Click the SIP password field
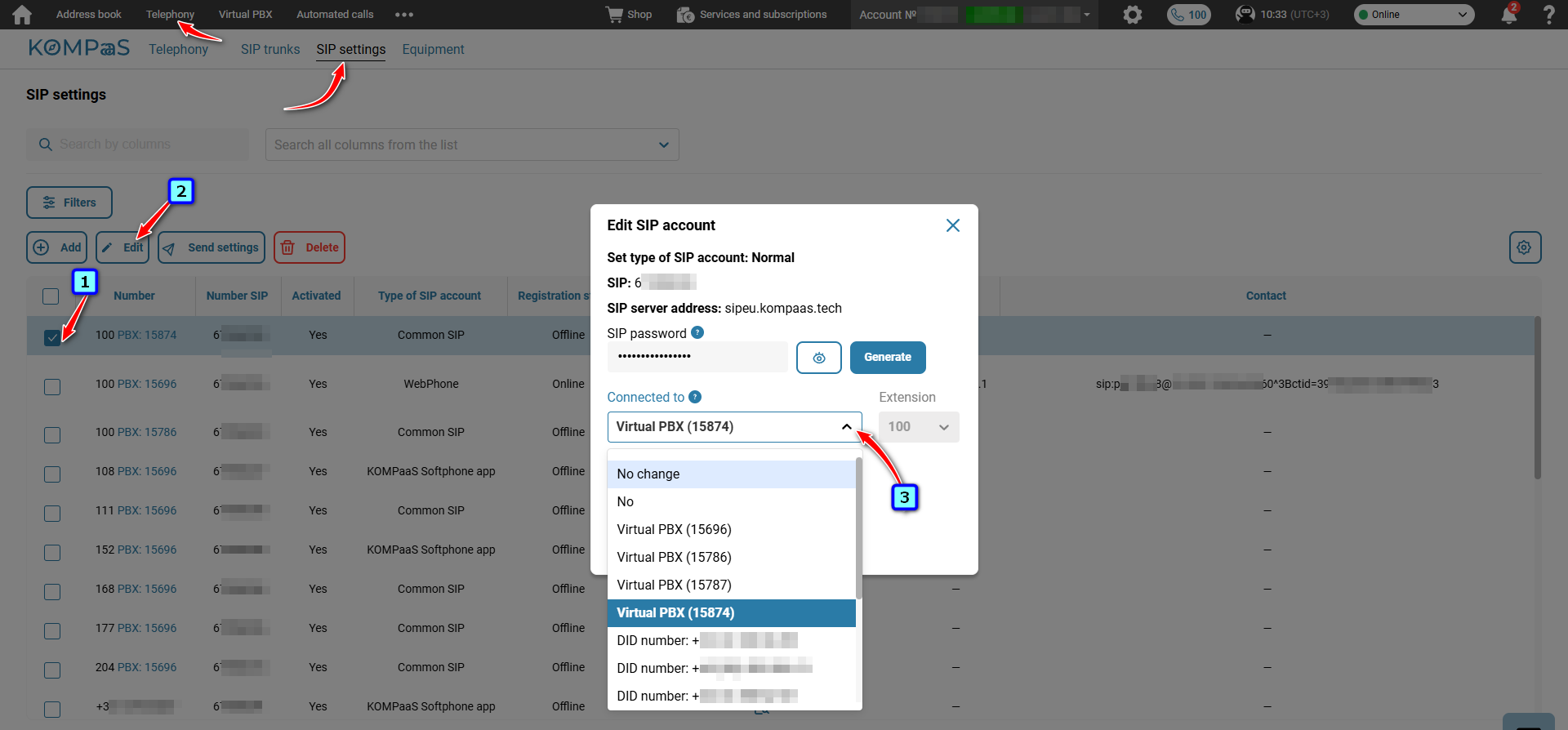This screenshot has height=730, width=1568. pos(697,357)
